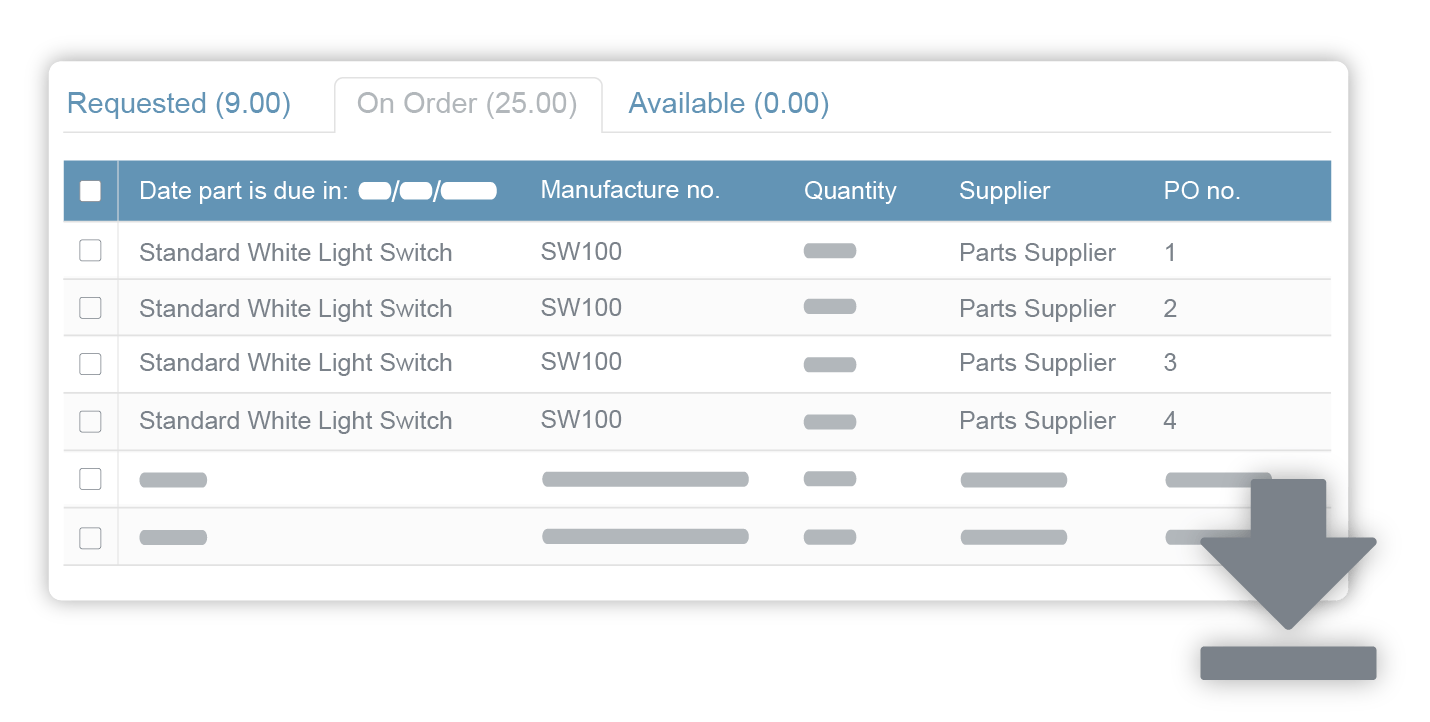
Task: Click Parts Supplier in the PO 2 row
Action: (x=1037, y=309)
